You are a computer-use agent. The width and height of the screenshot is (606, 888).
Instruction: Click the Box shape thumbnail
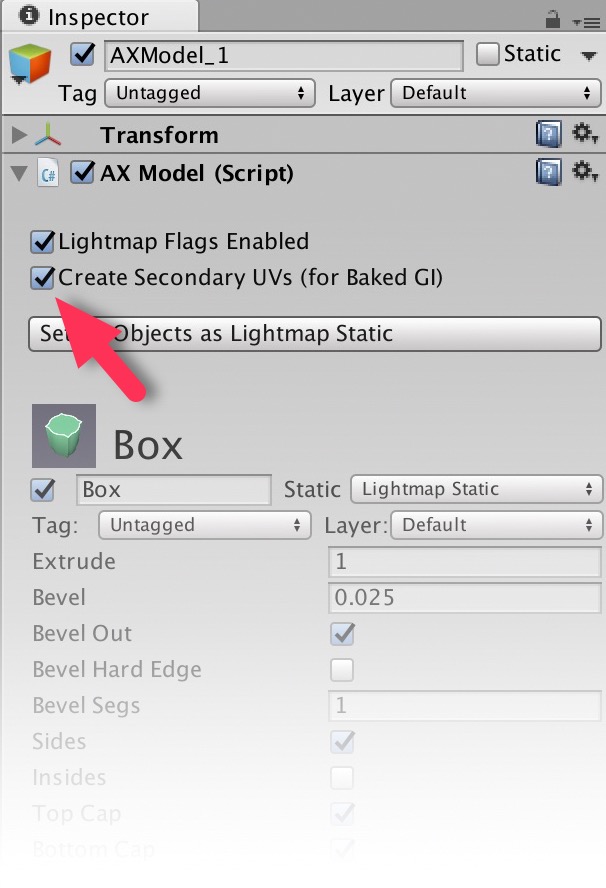63,436
